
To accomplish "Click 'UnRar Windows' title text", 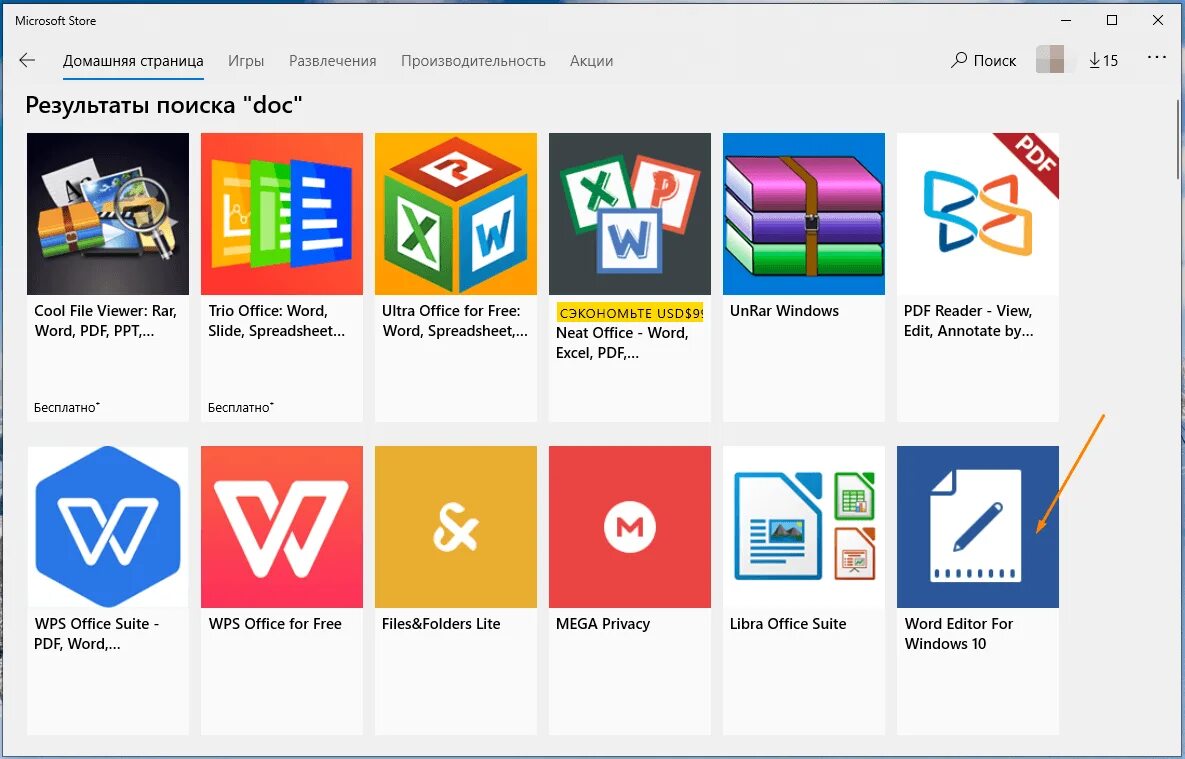I will pos(784,311).
